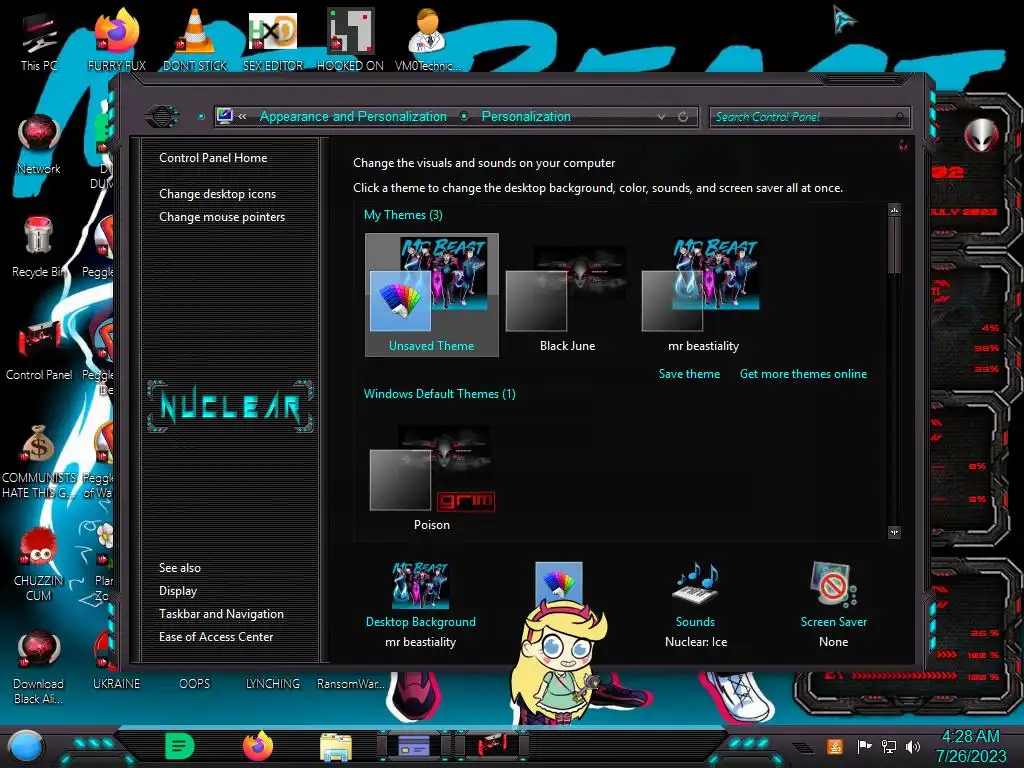Open Change mouse pointers link
Screen dimensions: 1024x768
pos(222,217)
